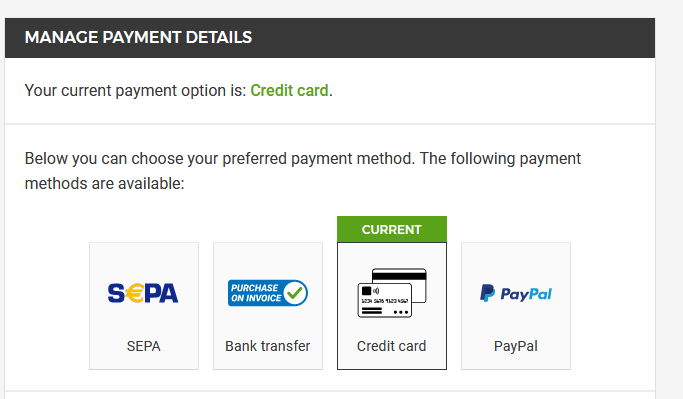
Task: Click the yellow euro symbol in SEPA logo
Action: (x=135, y=293)
